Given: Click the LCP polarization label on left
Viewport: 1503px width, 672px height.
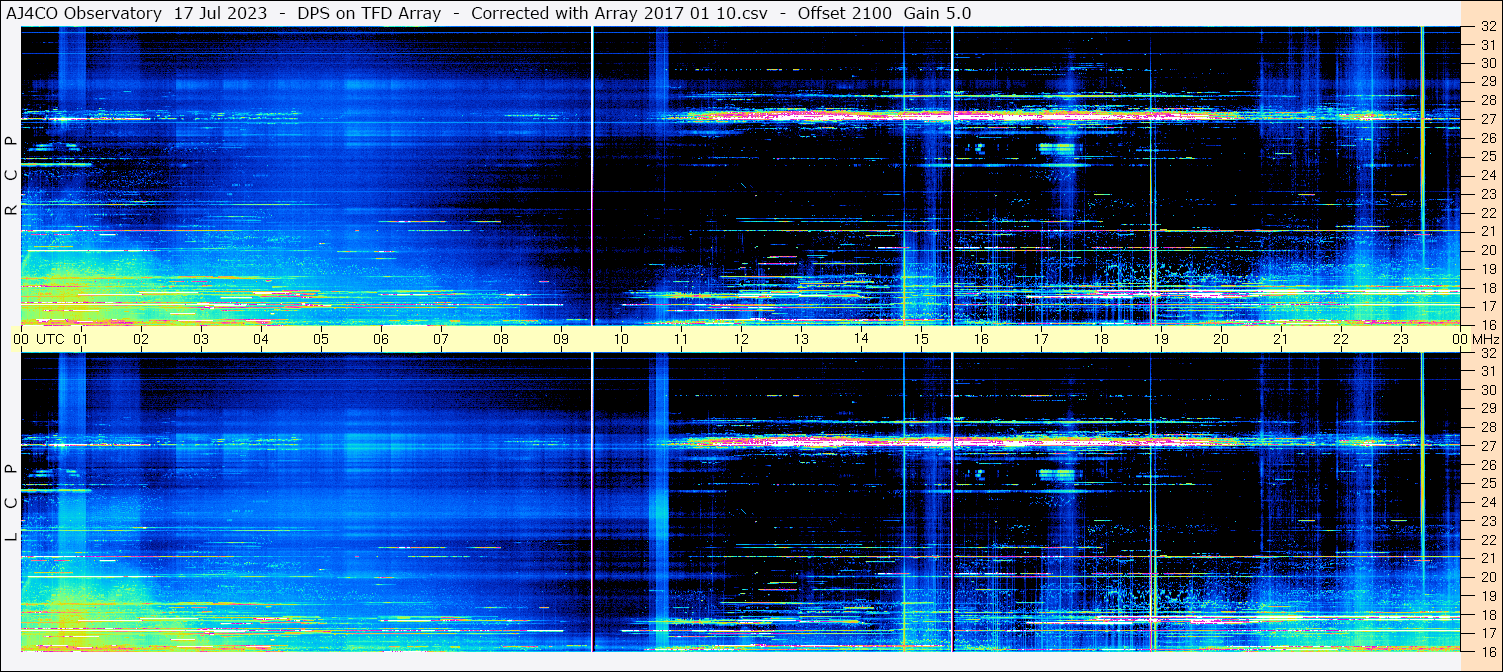Looking at the screenshot, I should tap(11, 503).
